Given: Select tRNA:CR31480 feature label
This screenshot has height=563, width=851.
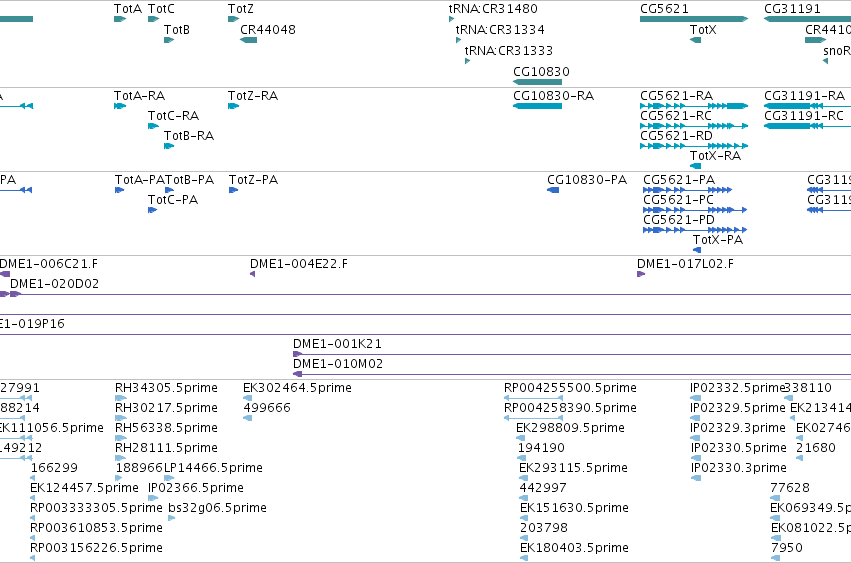Looking at the screenshot, I should 493,9.
